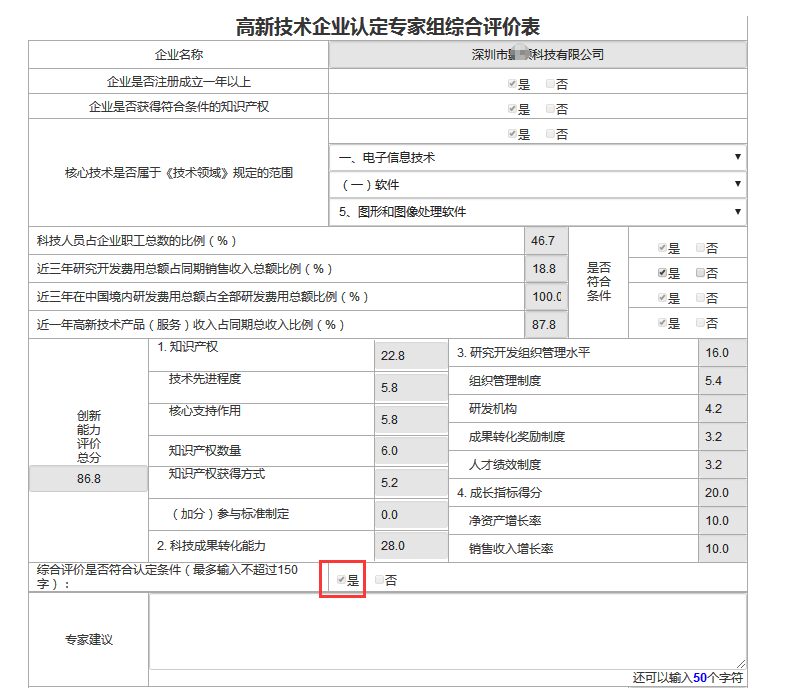The image size is (794, 688).
Task: Check 是 for 企业是否注册成立一年以上
Action: tap(512, 84)
